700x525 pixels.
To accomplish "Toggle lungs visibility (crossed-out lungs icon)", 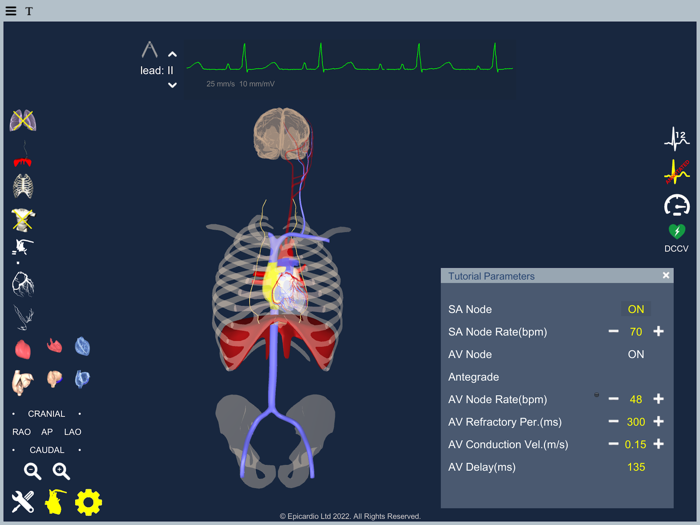I will pos(23,120).
